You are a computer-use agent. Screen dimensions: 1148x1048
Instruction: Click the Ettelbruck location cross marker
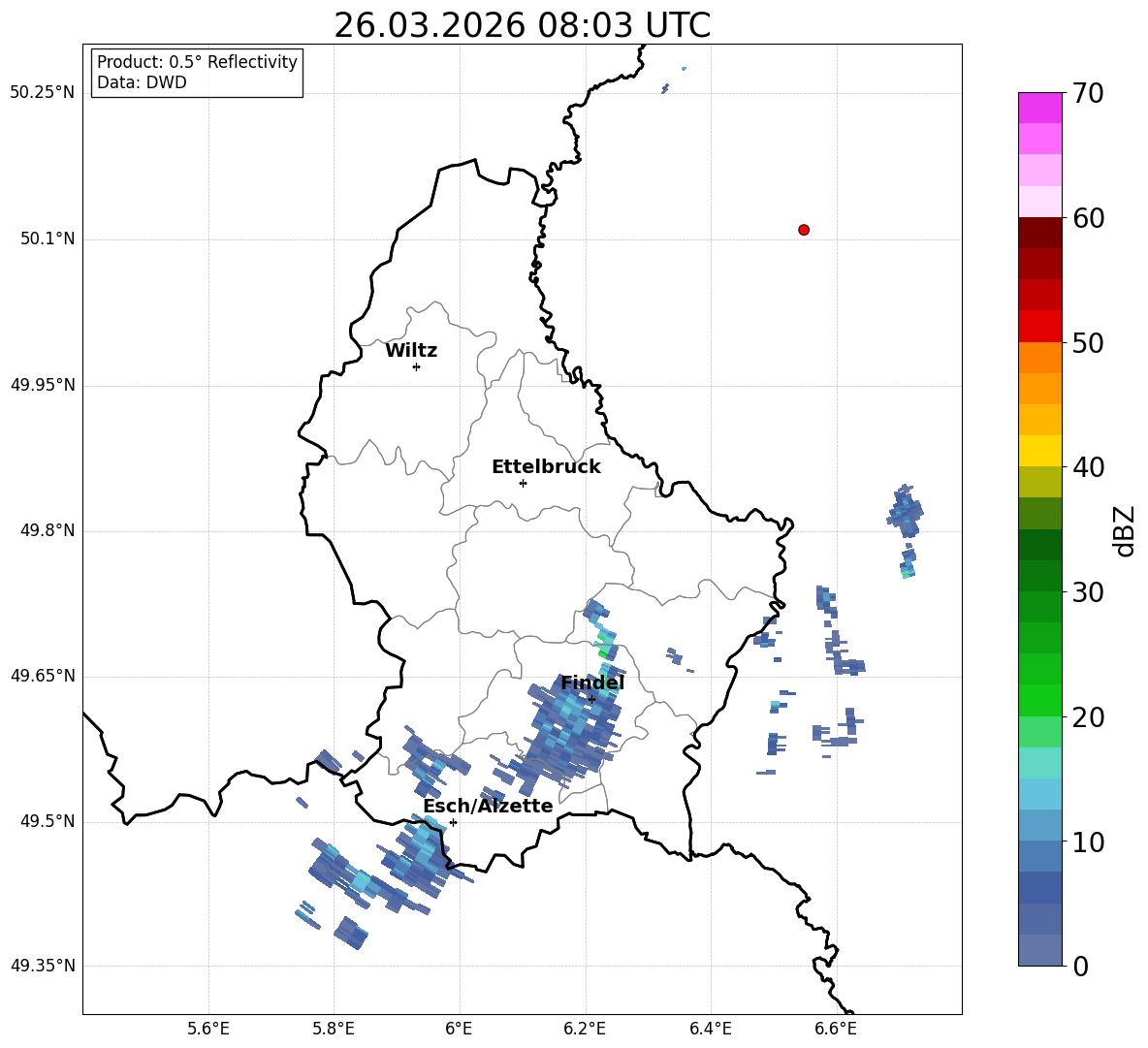pos(523,483)
